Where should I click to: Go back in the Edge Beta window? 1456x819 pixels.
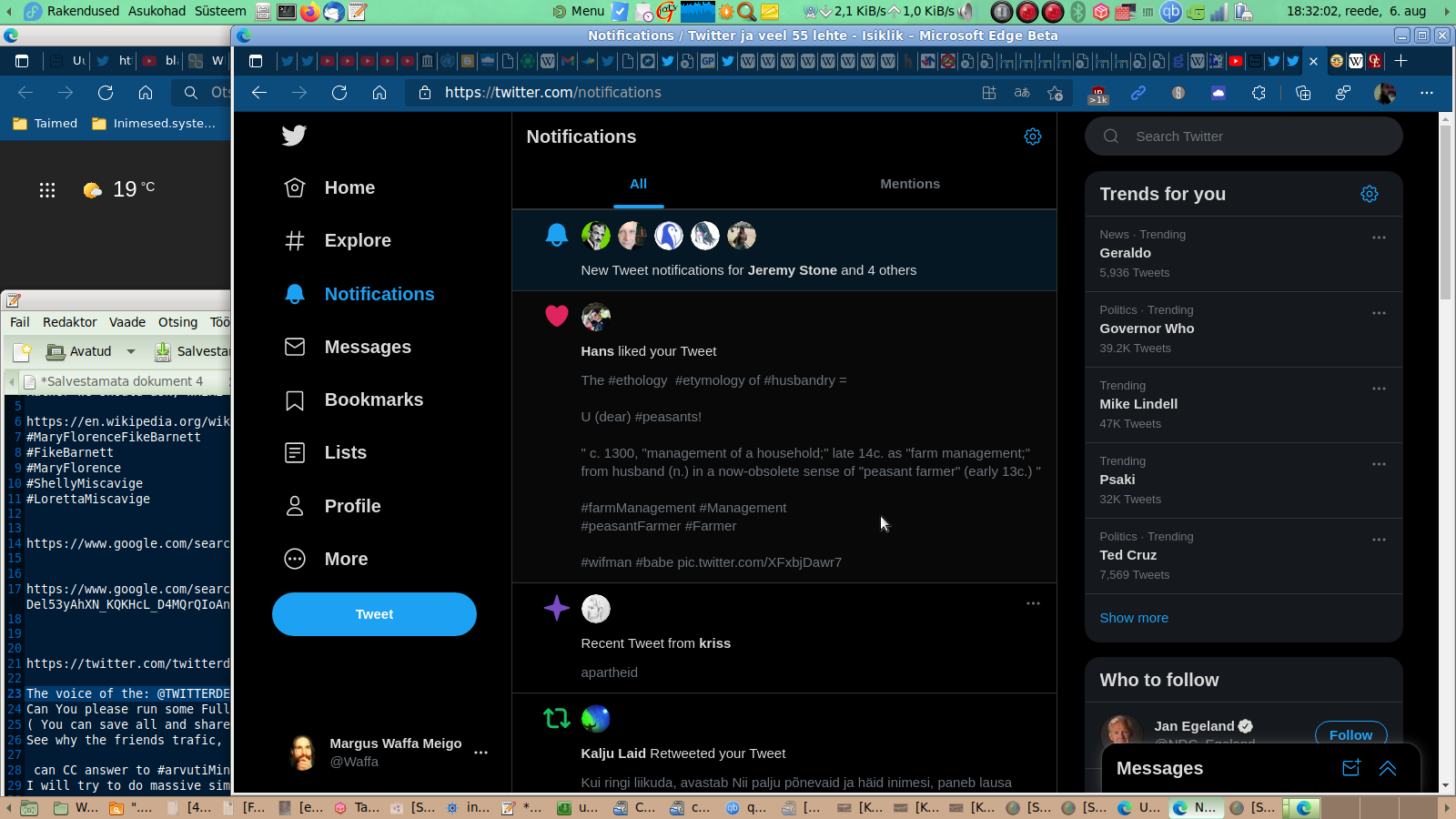259,93
